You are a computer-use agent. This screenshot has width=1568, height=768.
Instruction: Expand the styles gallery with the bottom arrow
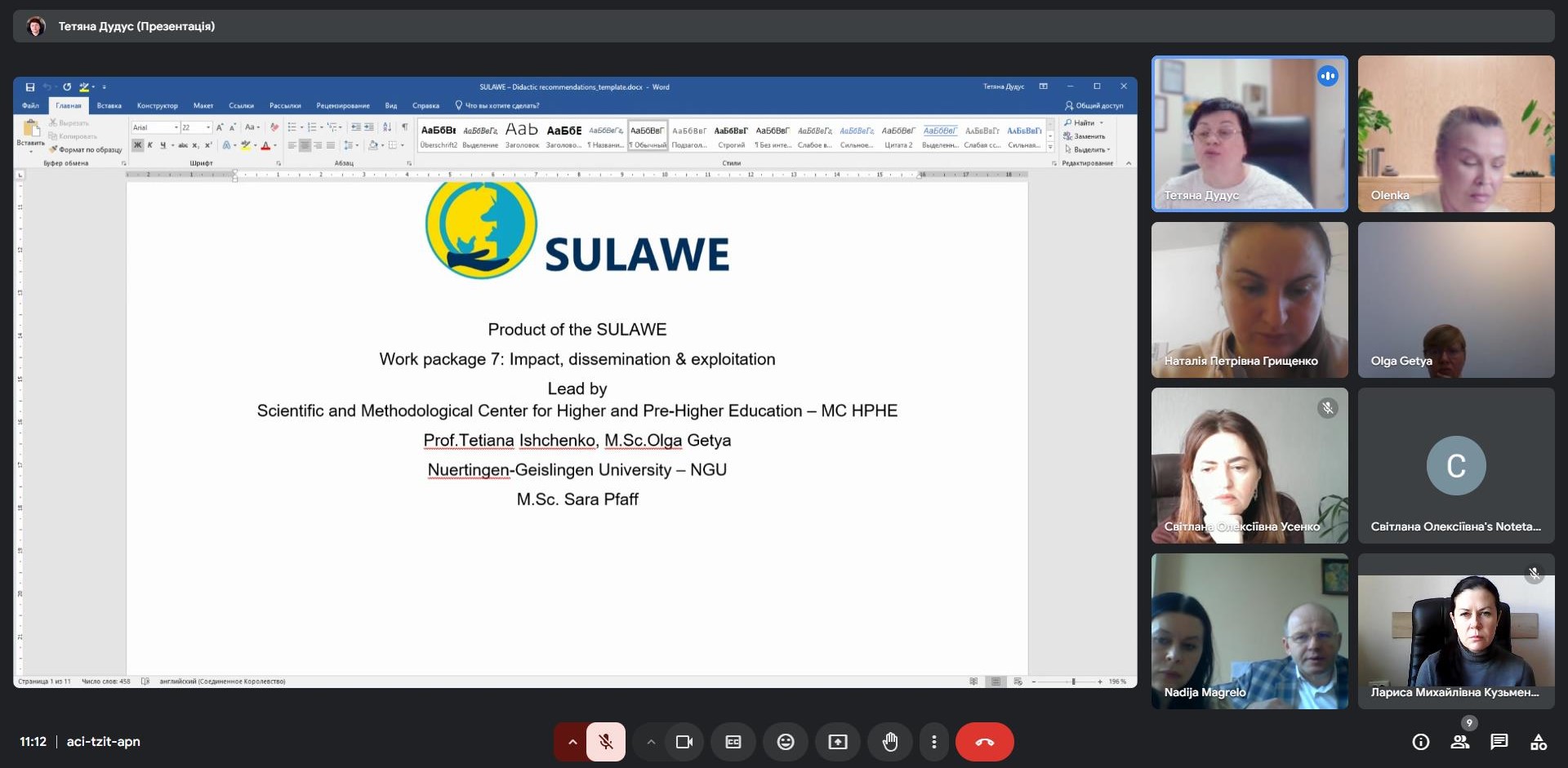(1050, 147)
